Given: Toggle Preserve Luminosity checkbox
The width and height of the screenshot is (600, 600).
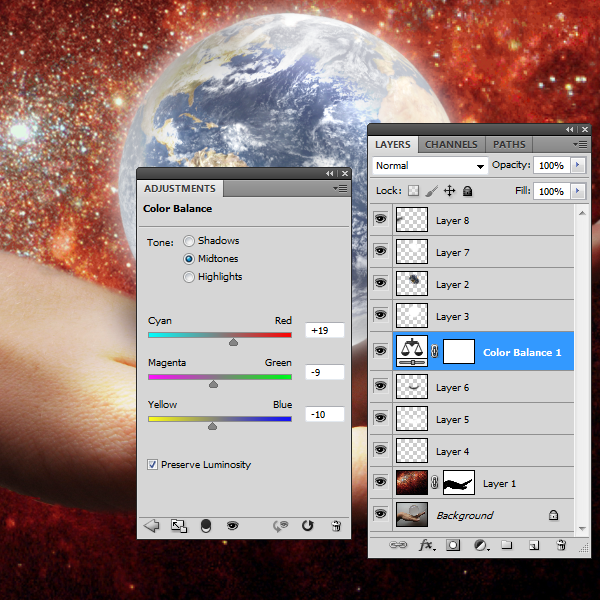Looking at the screenshot, I should click(x=152, y=465).
